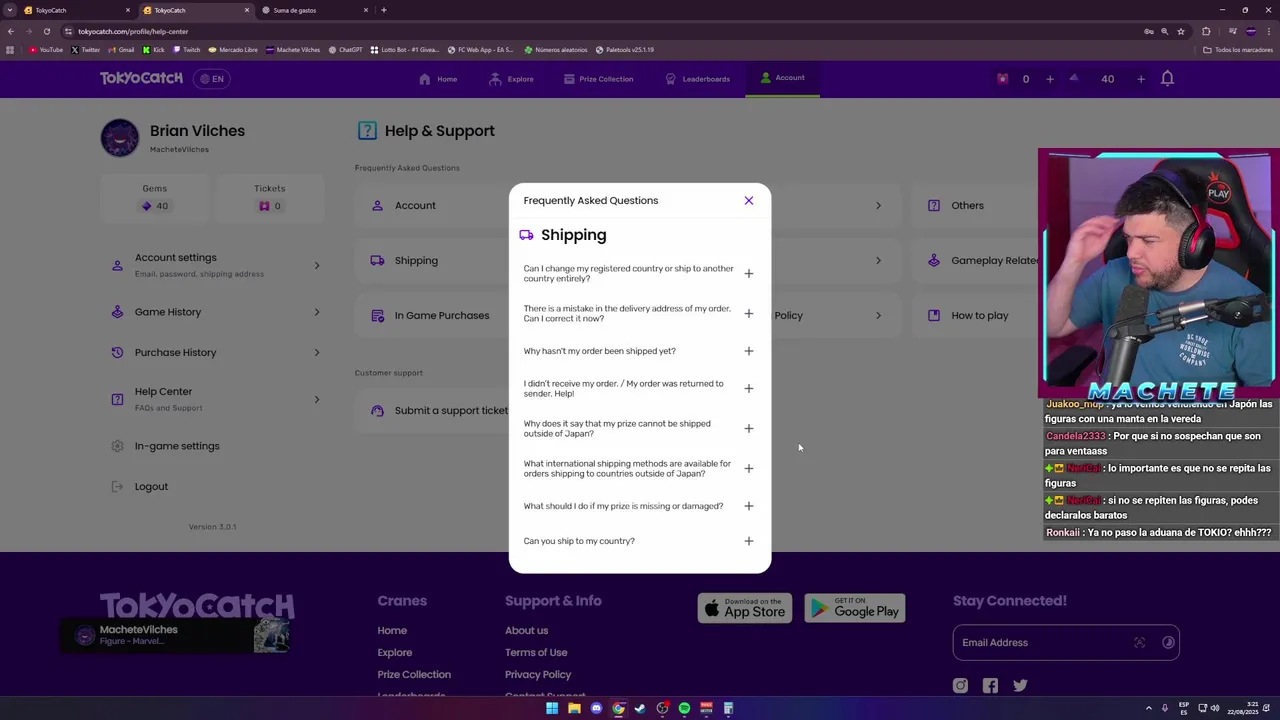This screenshot has width=1280, height=720.
Task: Click the Download on the App Store badge
Action: [x=745, y=608]
